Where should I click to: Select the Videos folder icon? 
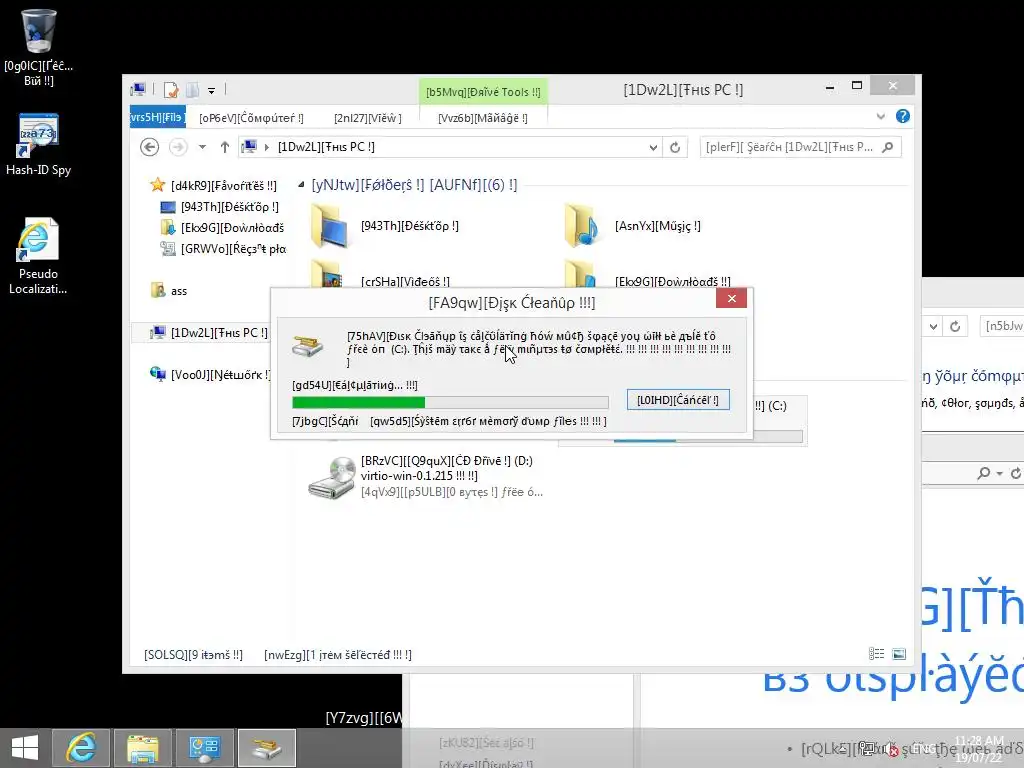[x=328, y=274]
